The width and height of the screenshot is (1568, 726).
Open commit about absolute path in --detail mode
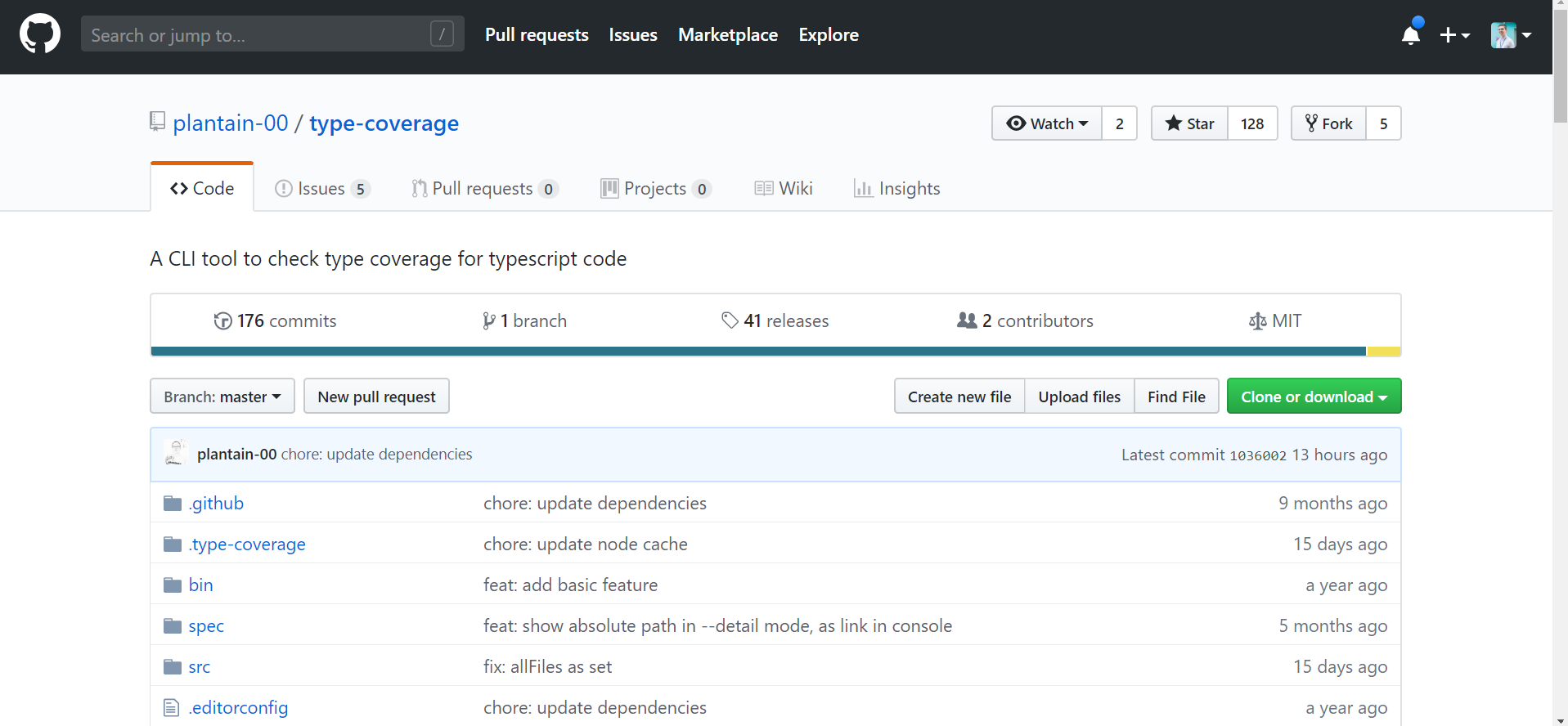tap(717, 625)
